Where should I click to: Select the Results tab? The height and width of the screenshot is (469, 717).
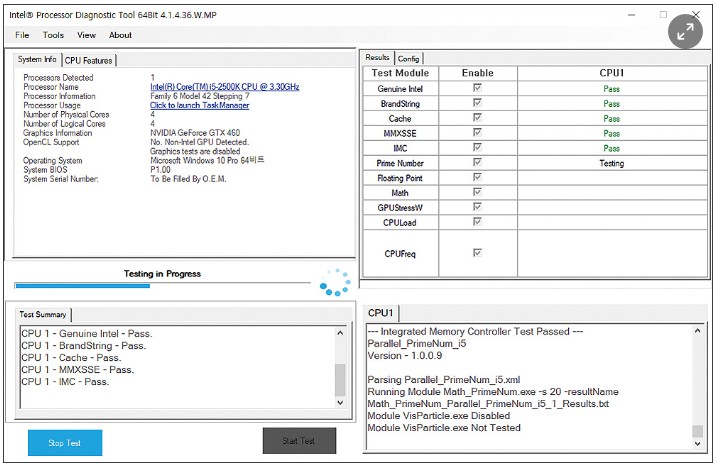pos(377,58)
